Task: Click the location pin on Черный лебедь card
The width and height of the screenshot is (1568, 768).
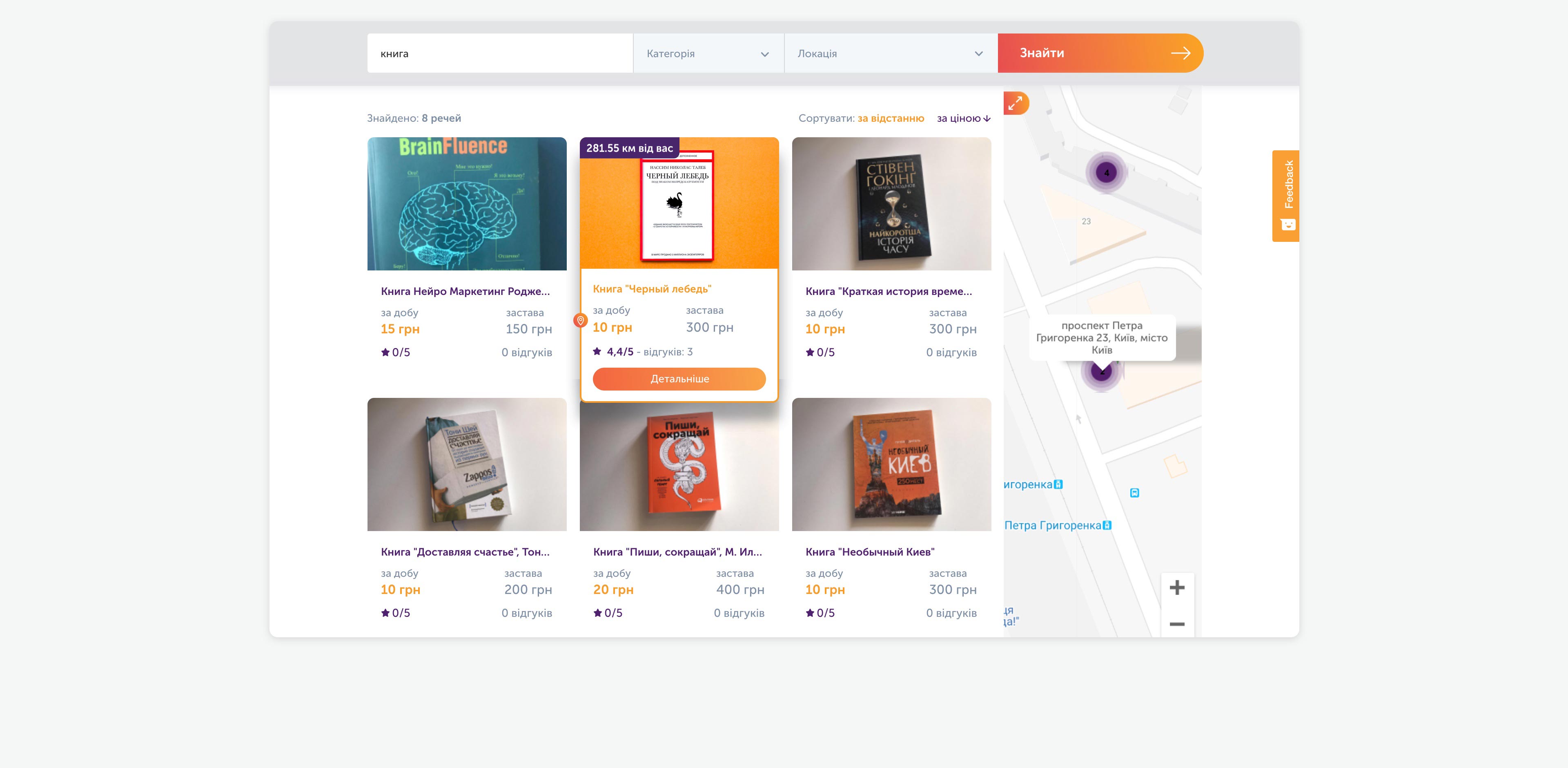Action: (x=581, y=320)
